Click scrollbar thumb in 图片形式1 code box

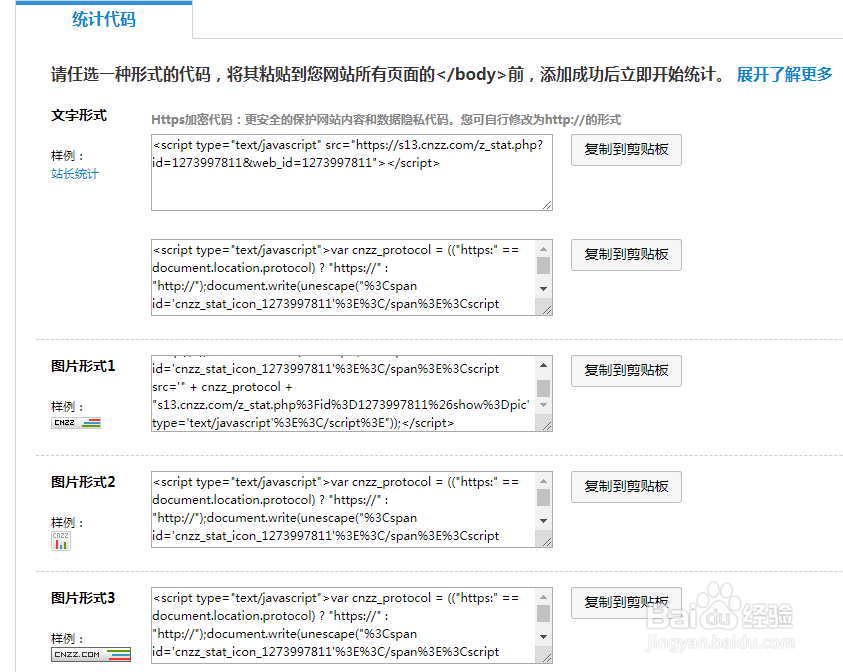[x=544, y=388]
